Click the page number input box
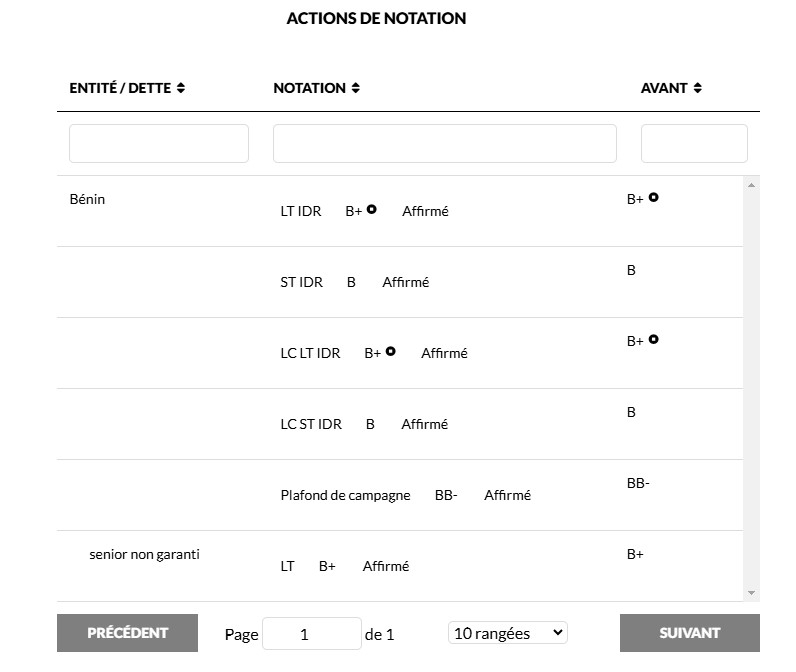 tap(311, 634)
